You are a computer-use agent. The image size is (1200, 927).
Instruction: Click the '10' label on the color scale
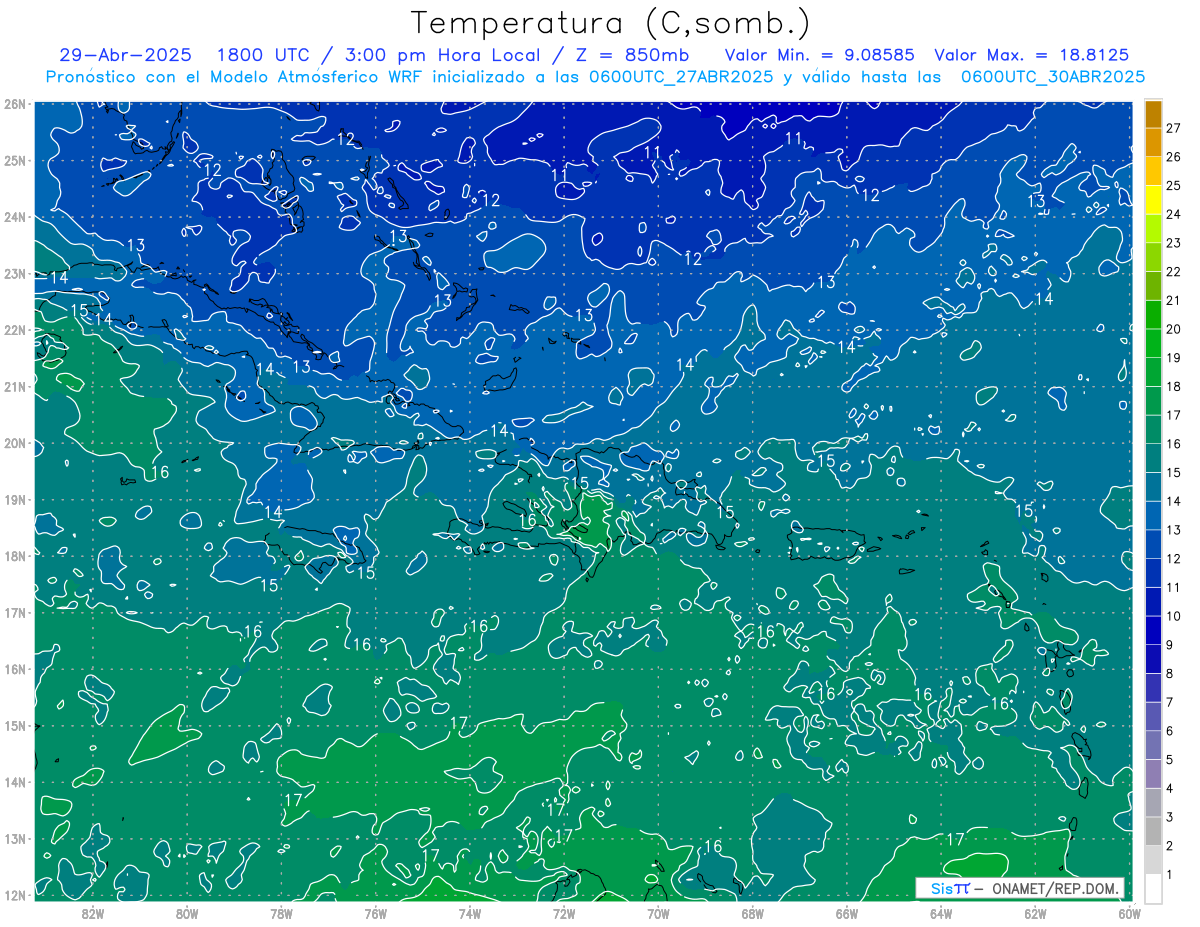tap(1174, 616)
